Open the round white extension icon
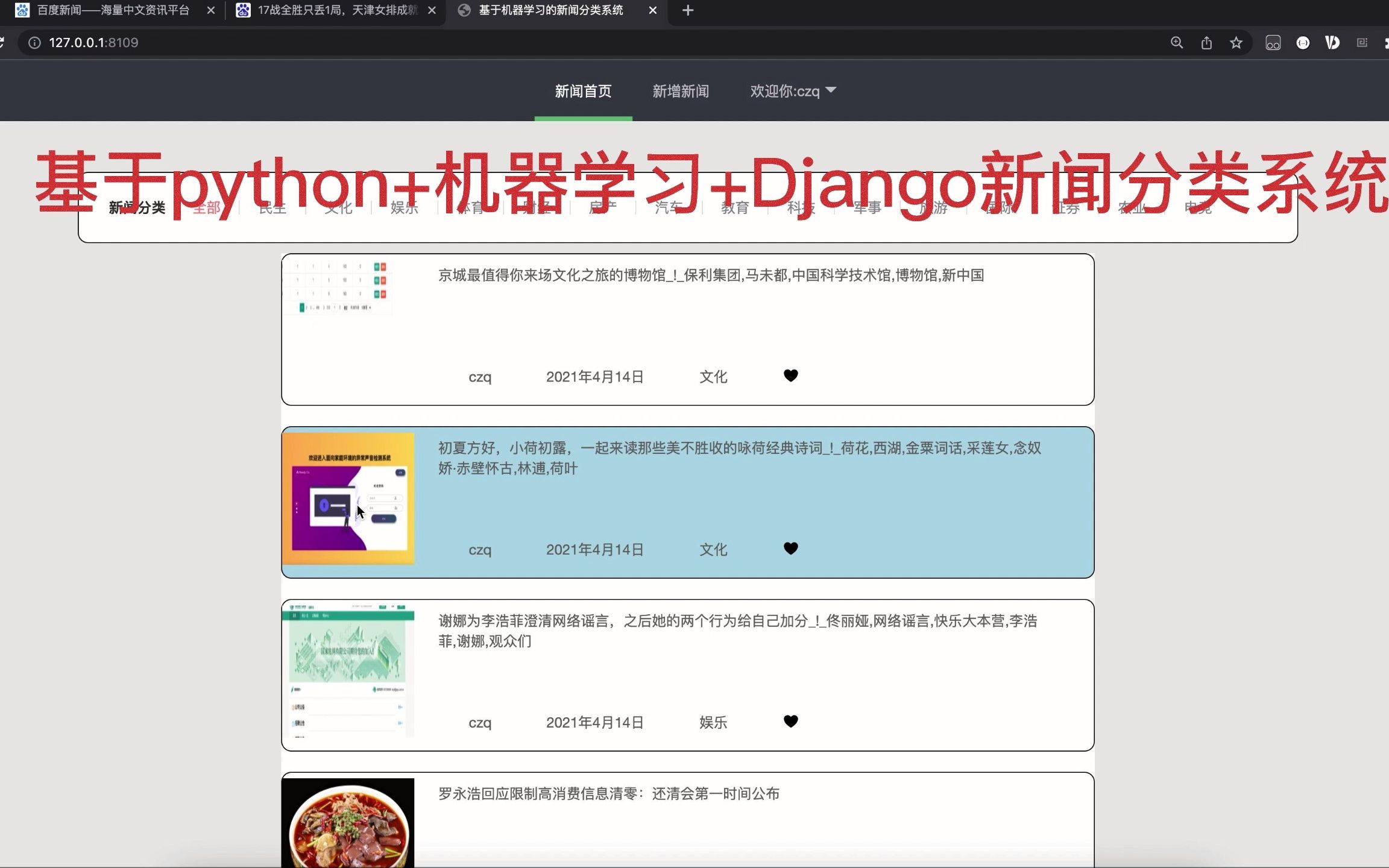This screenshot has width=1389, height=868. tap(1303, 43)
